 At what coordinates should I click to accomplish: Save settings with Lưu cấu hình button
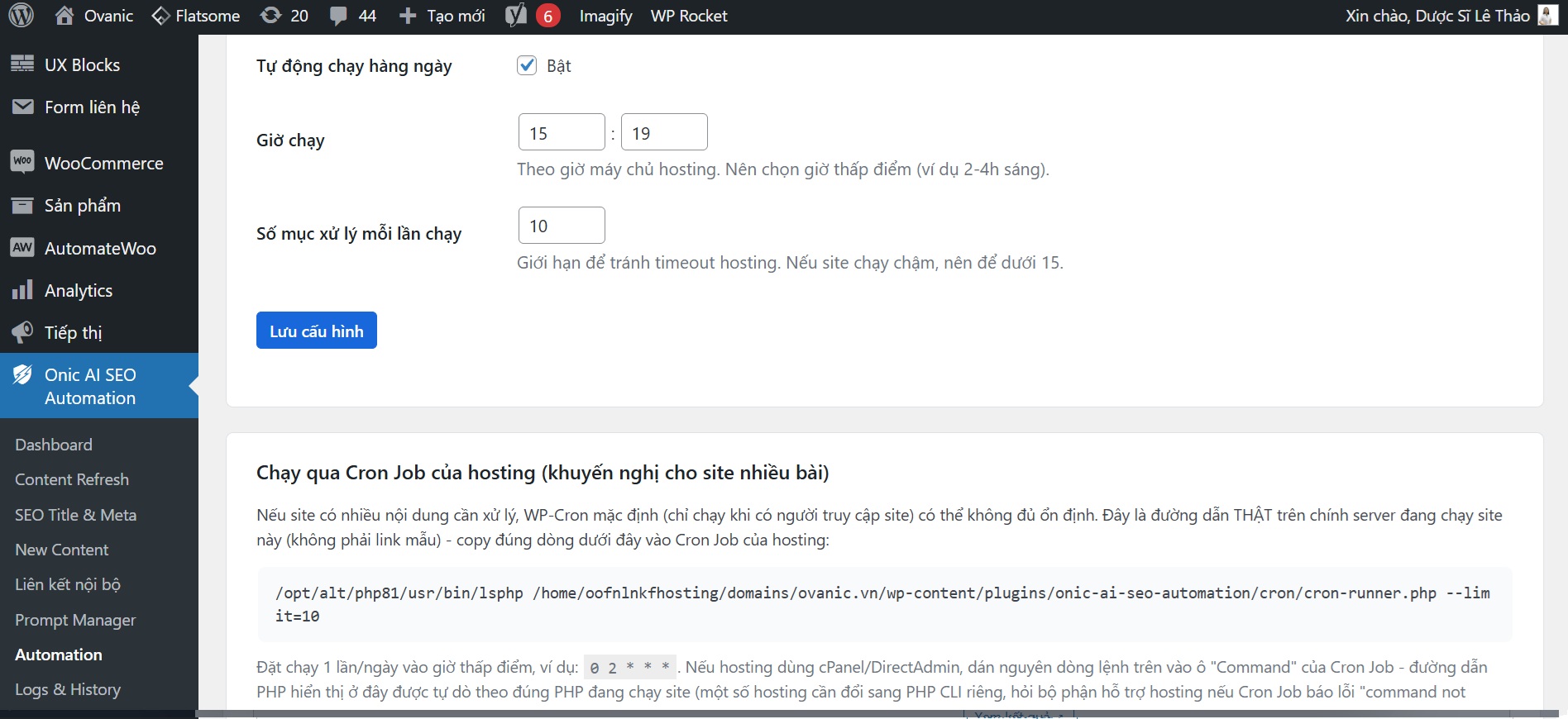tap(317, 331)
